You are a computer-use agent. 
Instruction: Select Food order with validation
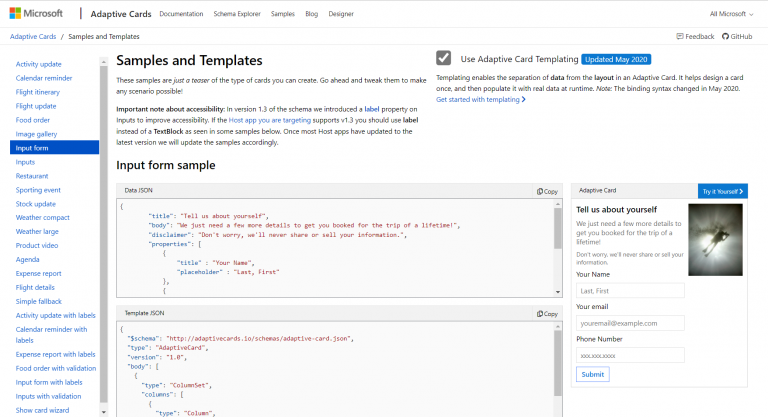click(x=56, y=368)
